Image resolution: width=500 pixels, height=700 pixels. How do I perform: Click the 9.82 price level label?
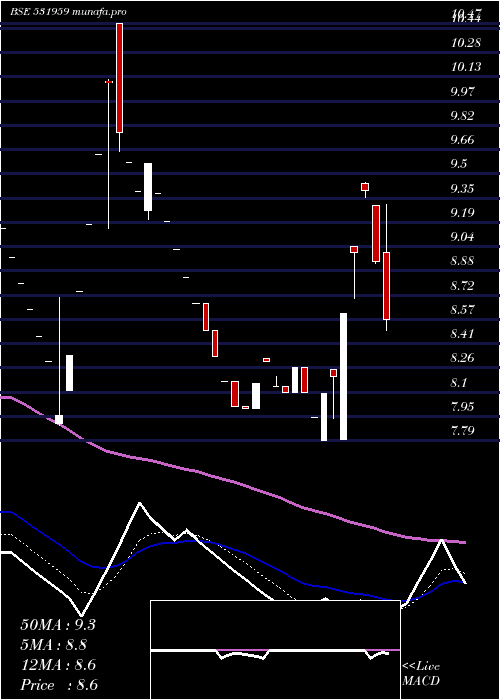click(x=462, y=116)
